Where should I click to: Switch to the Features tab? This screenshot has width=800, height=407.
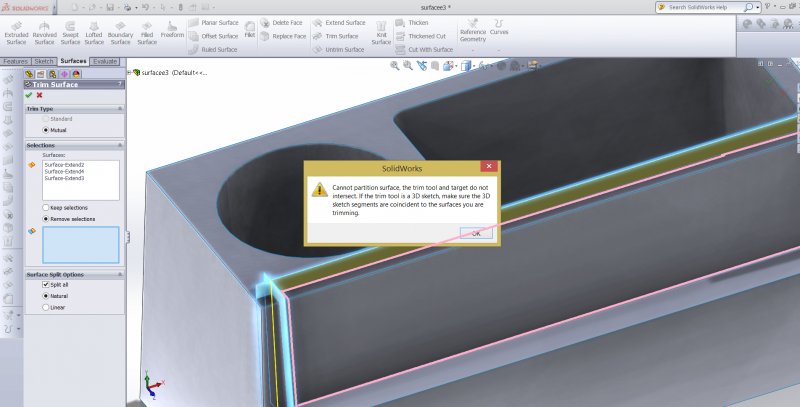(15, 61)
